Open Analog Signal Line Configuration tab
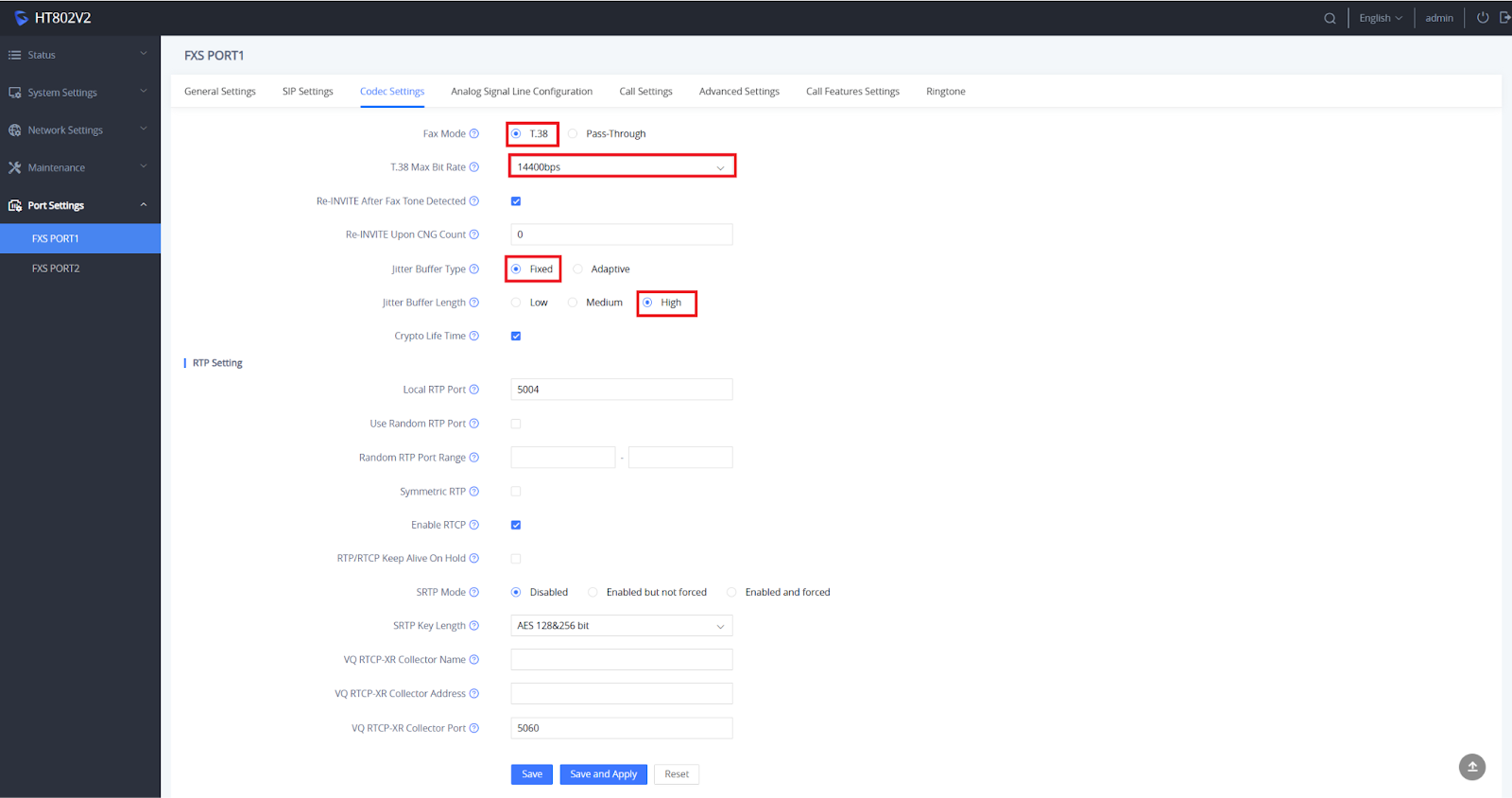 pyautogui.click(x=522, y=92)
